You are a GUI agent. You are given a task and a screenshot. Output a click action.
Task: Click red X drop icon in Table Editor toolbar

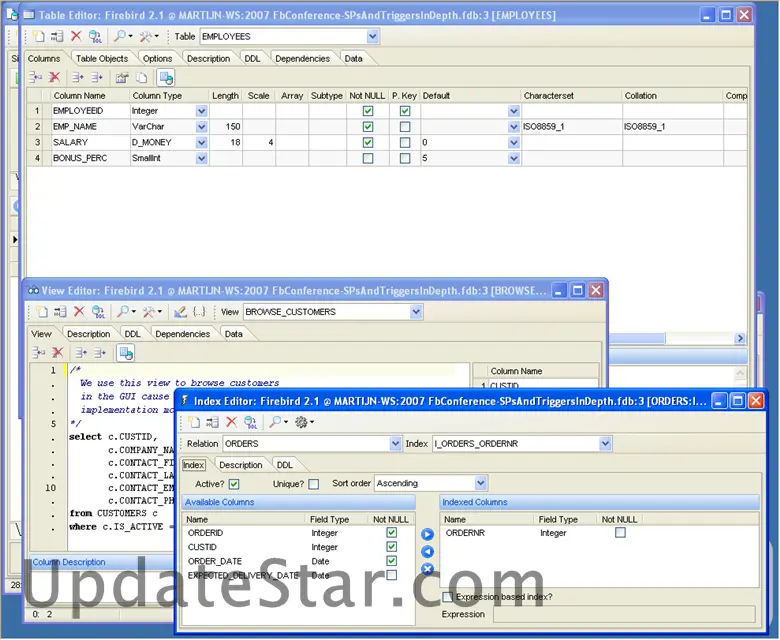[76, 36]
